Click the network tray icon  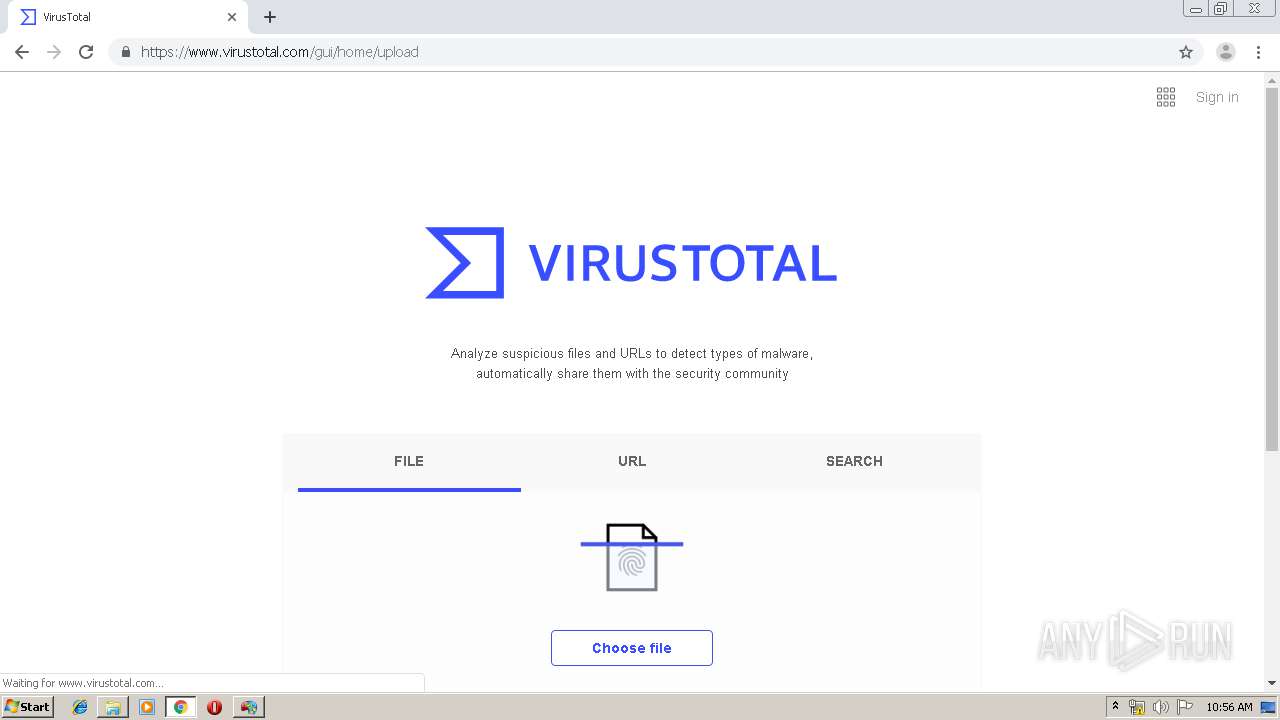click(1137, 707)
